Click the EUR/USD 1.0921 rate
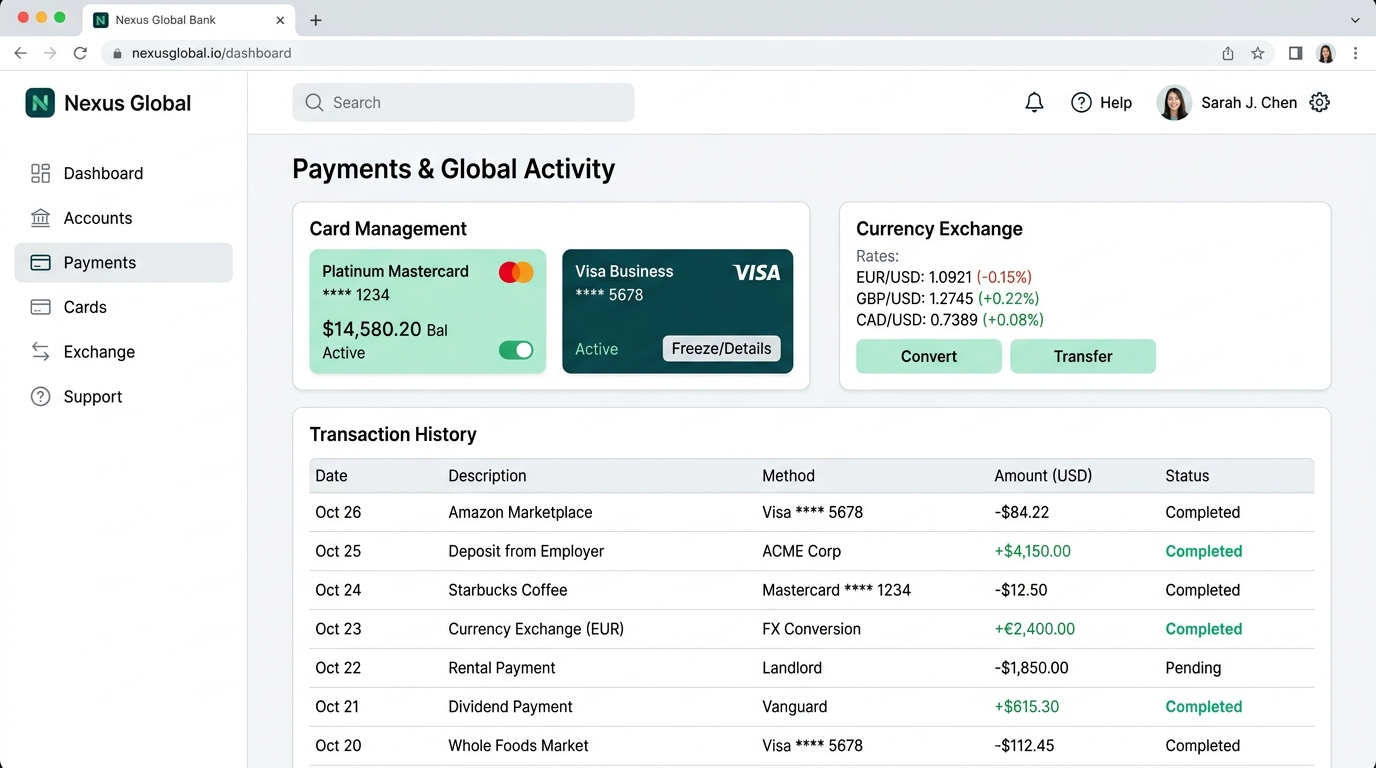The width and height of the screenshot is (1376, 768). pos(944,277)
